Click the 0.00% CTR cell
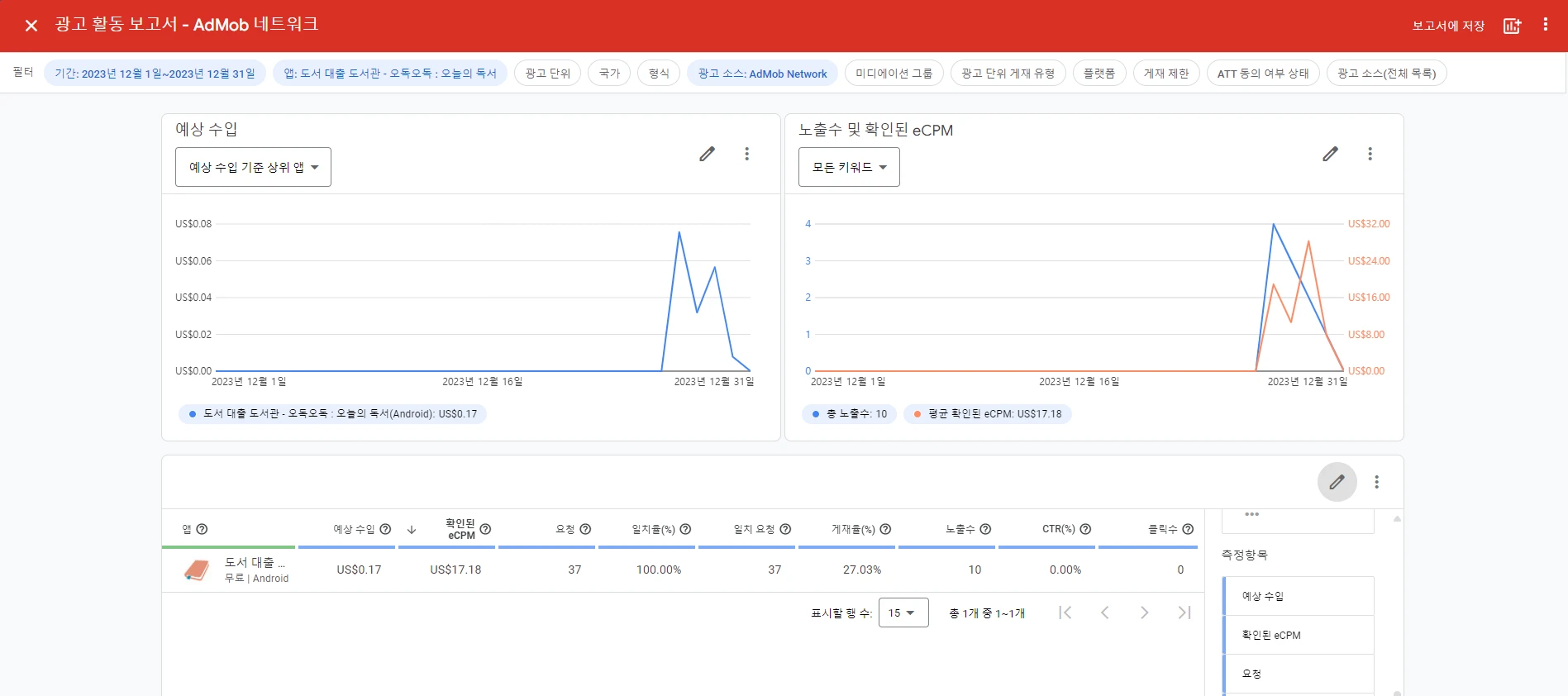1568x696 pixels. pos(1065,570)
